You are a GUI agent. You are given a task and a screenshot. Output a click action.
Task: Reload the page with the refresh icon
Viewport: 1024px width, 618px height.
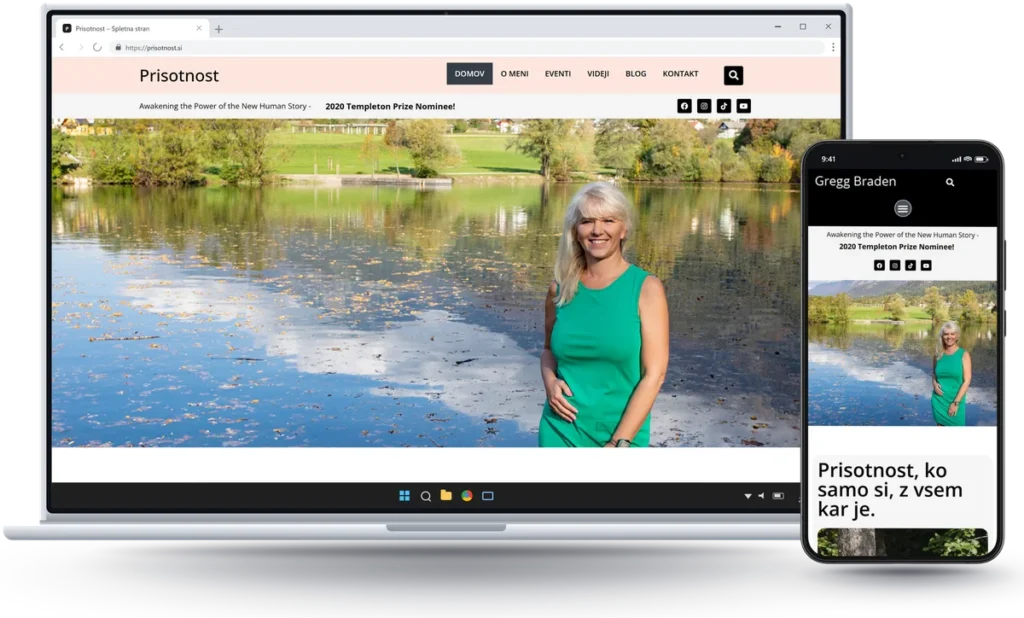click(x=97, y=47)
